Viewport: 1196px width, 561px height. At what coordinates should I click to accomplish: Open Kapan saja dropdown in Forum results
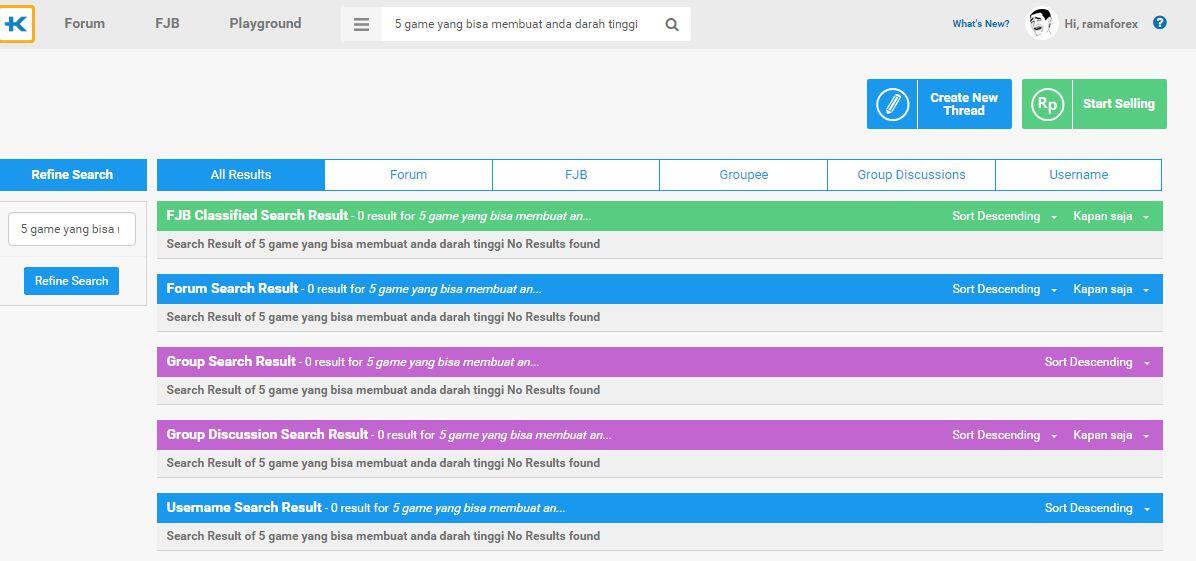tap(1111, 289)
